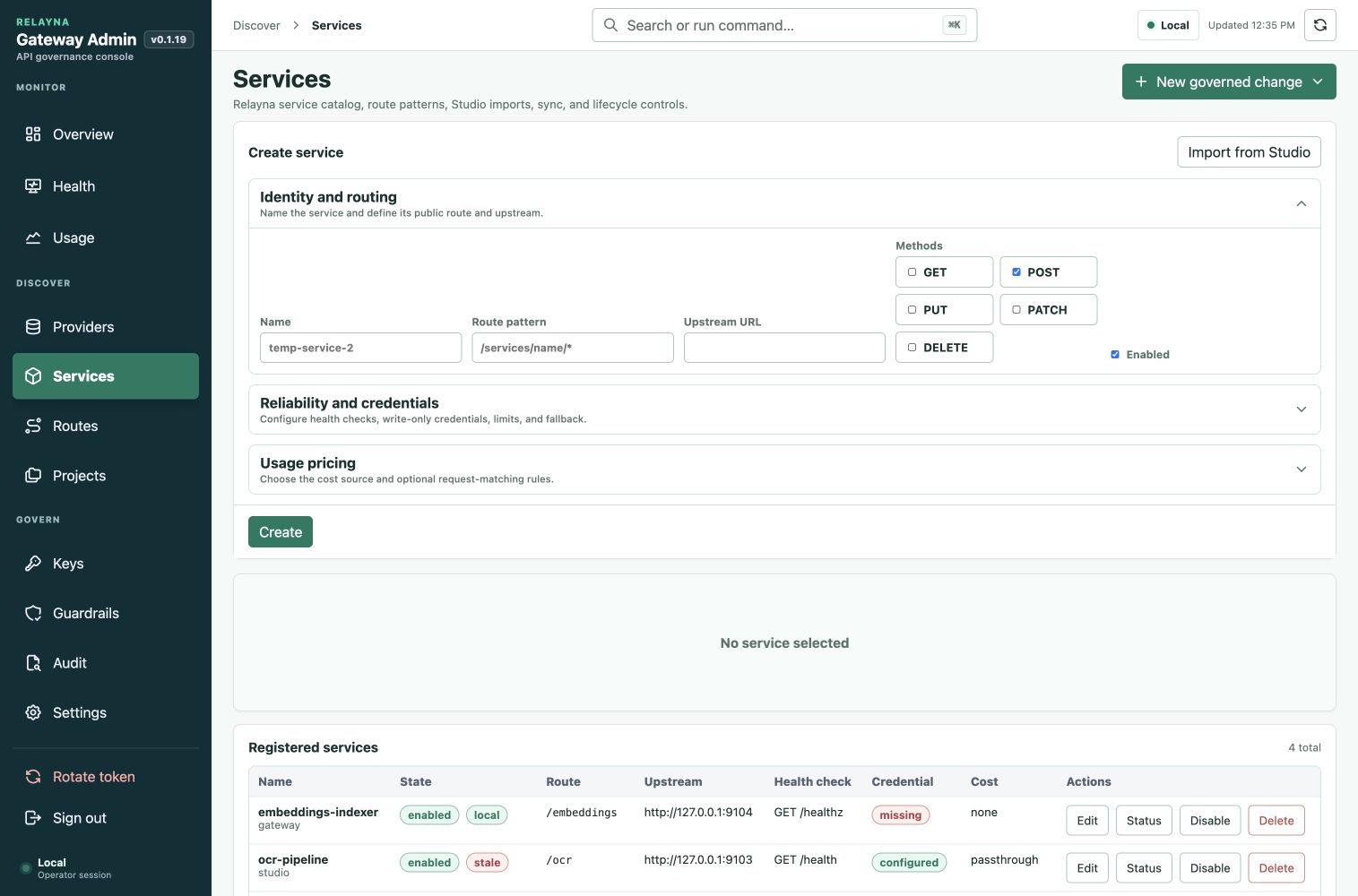Click the Name input field
This screenshot has height=896, width=1358.
[360, 348]
